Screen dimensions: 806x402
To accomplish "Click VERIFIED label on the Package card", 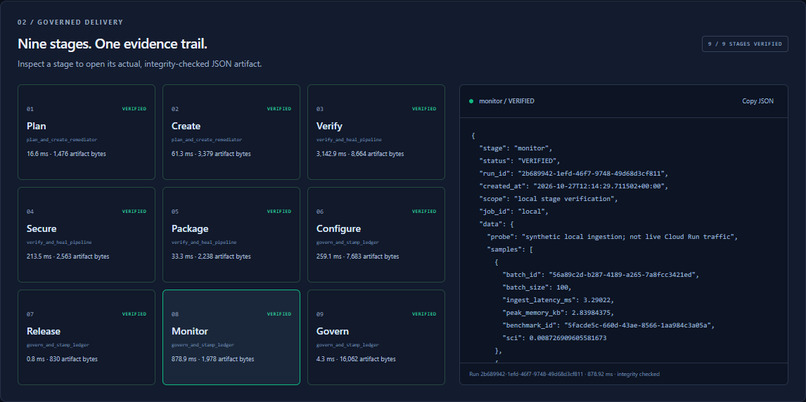I will (x=279, y=211).
